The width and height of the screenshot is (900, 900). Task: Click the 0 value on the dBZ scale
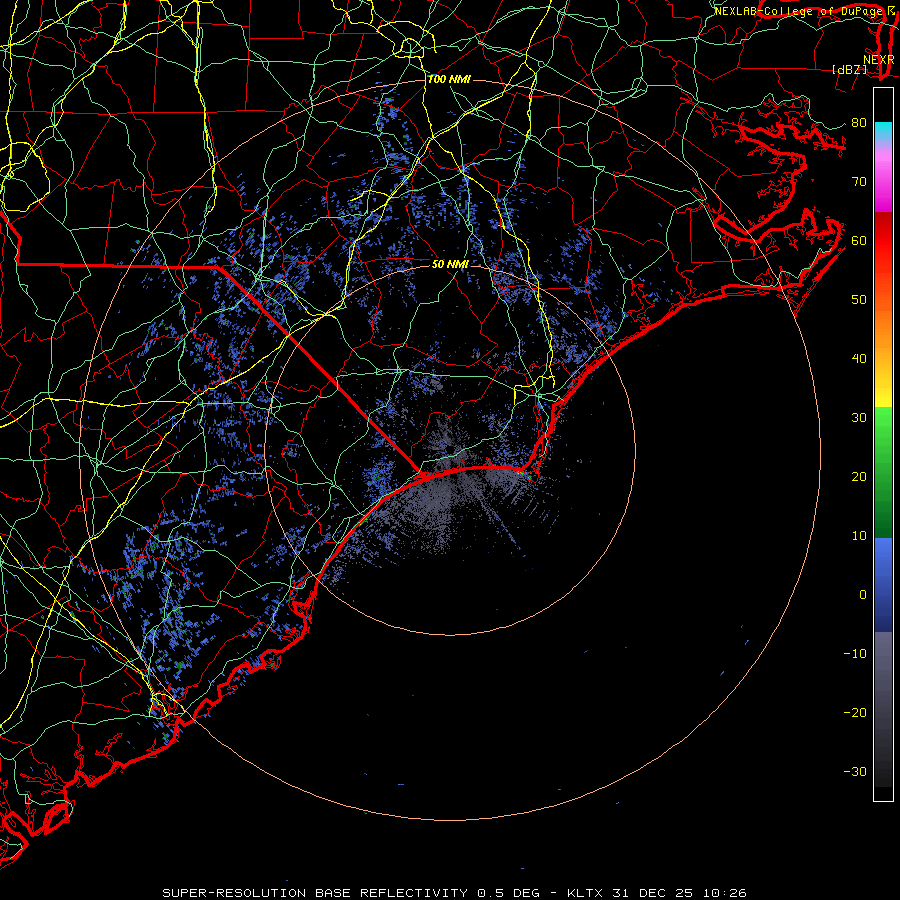(863, 595)
